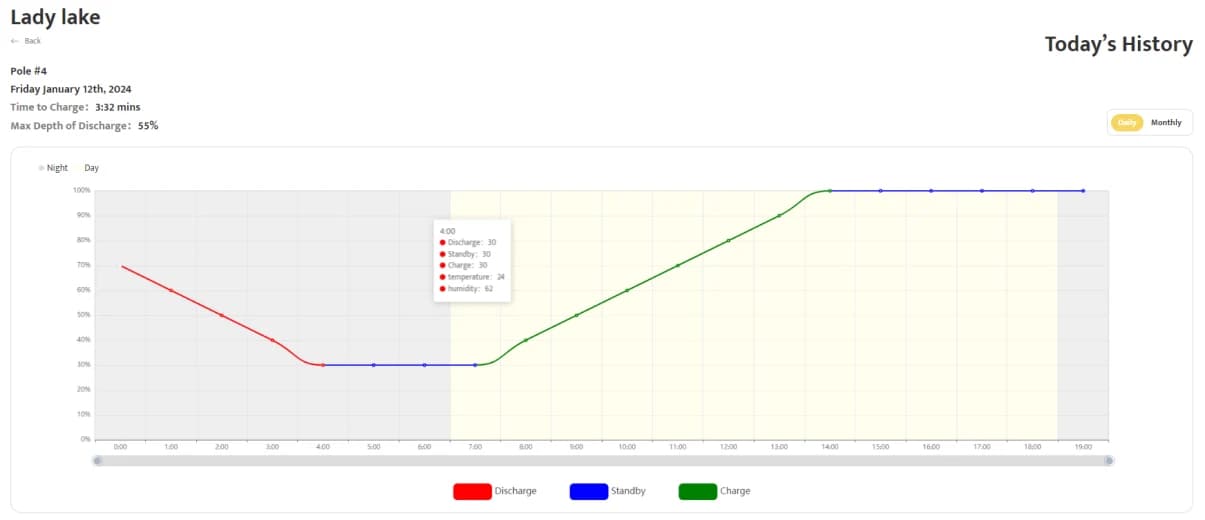Click the discharge data point at 3:00
Image resolution: width=1205 pixels, height=520 pixels.
(272, 340)
